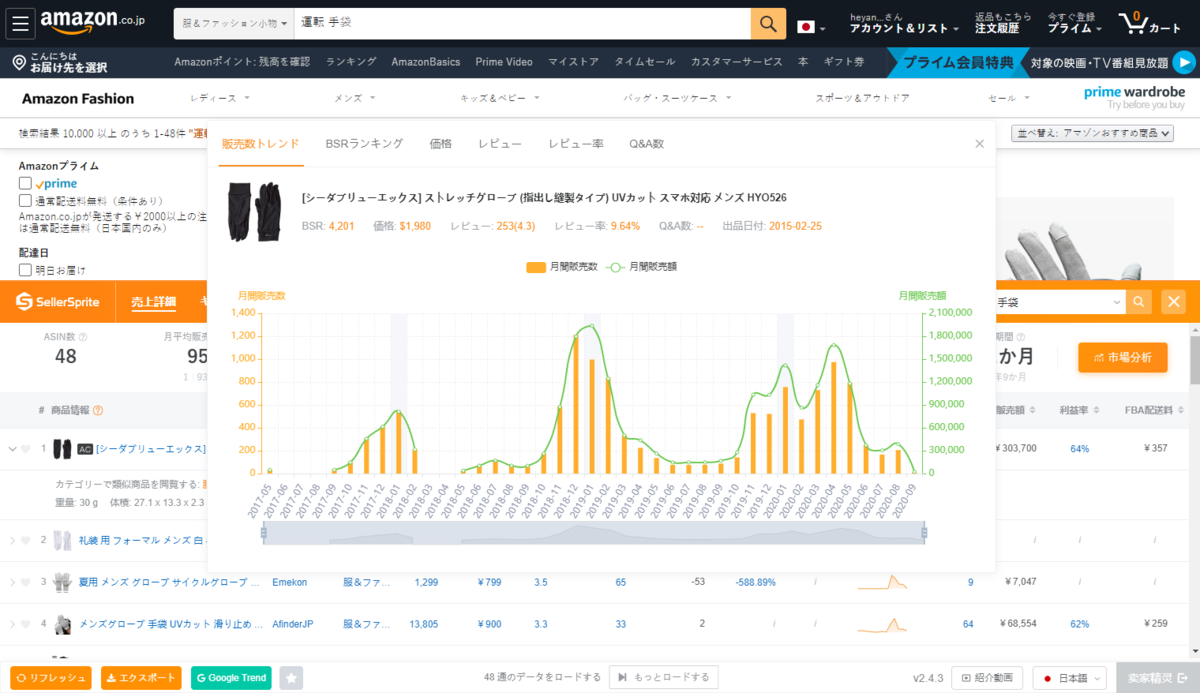Click the 紹介動画 button
This screenshot has height=693, width=1200.
987,678
